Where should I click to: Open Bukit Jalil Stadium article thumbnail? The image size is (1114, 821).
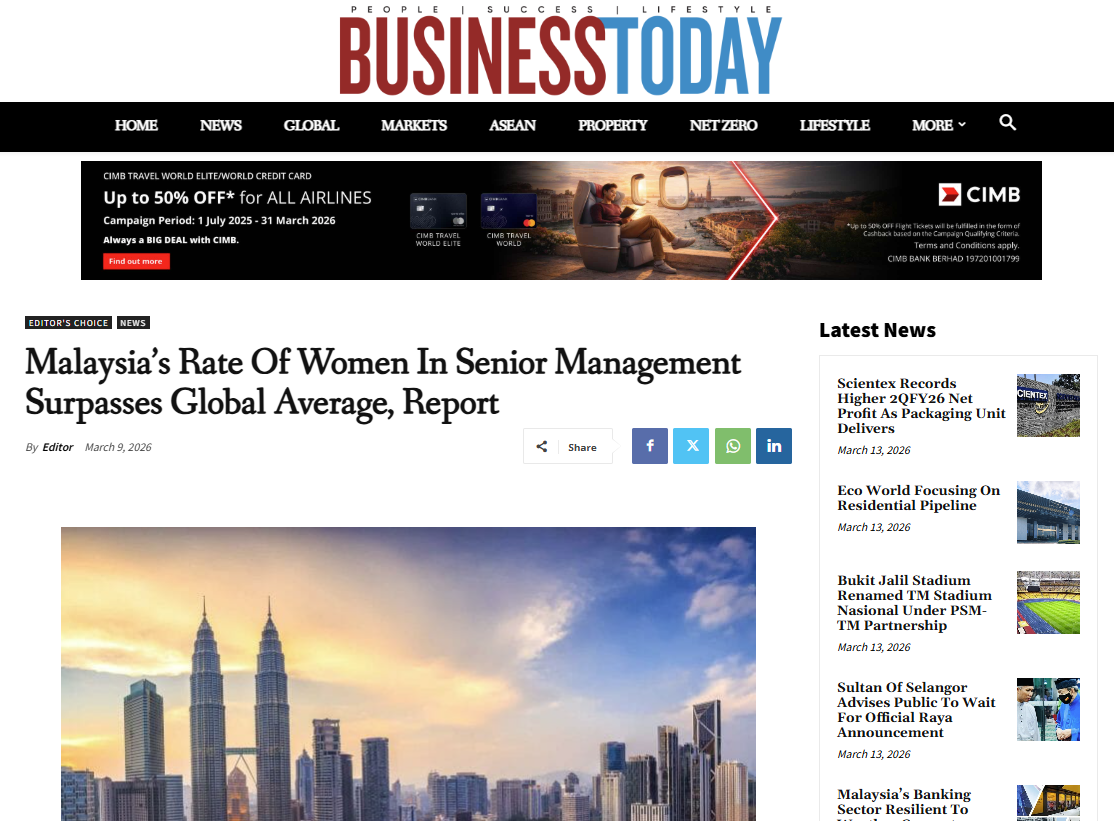click(1048, 603)
